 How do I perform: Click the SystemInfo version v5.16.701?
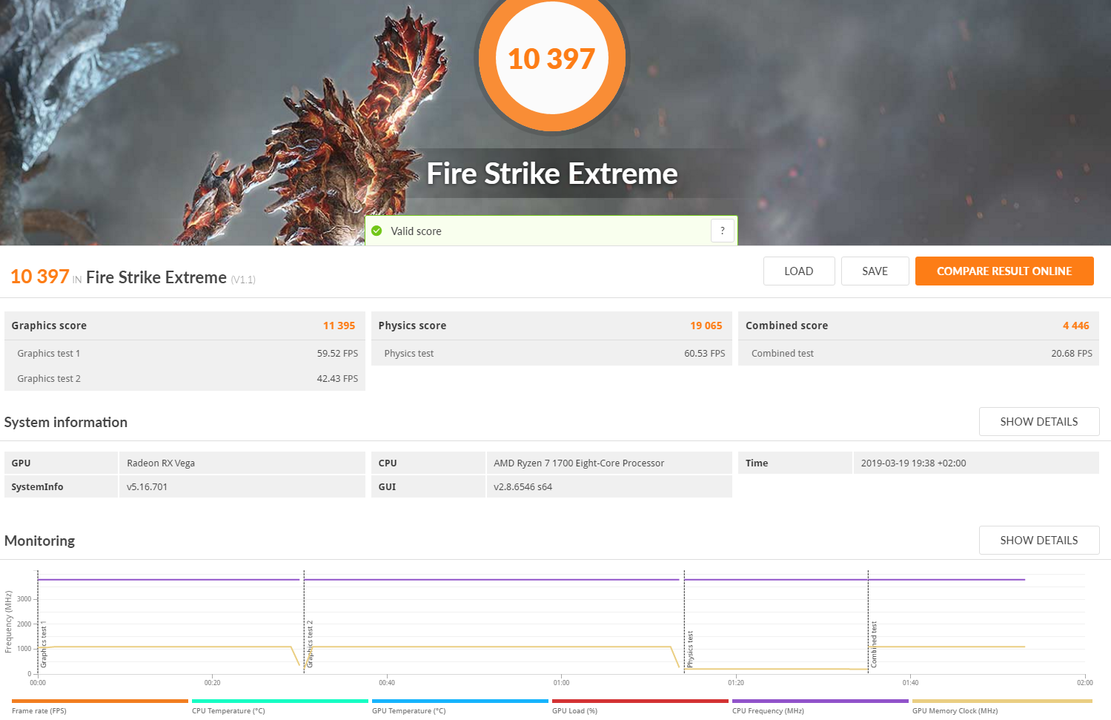point(147,487)
